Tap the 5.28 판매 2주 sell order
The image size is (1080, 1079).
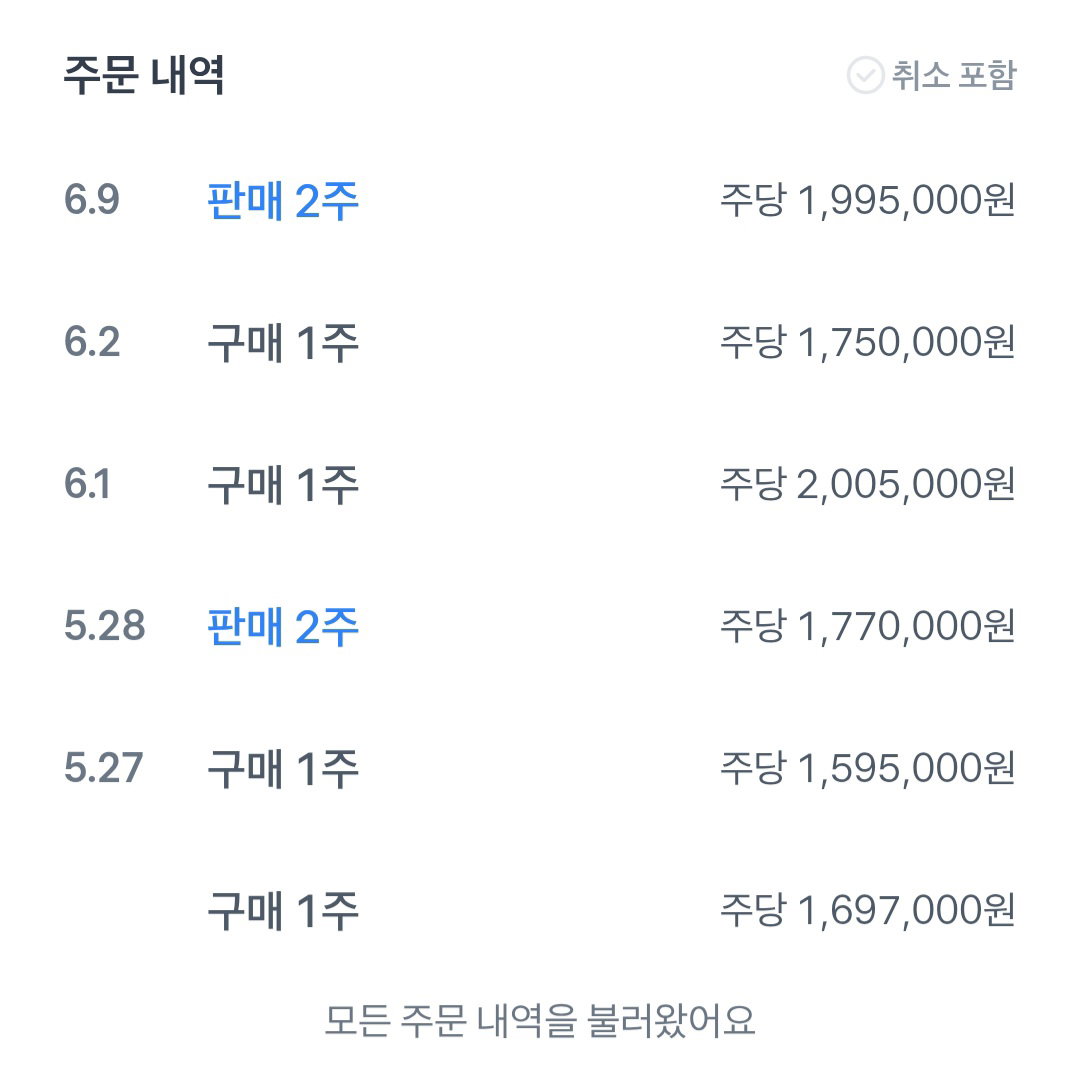point(540,626)
